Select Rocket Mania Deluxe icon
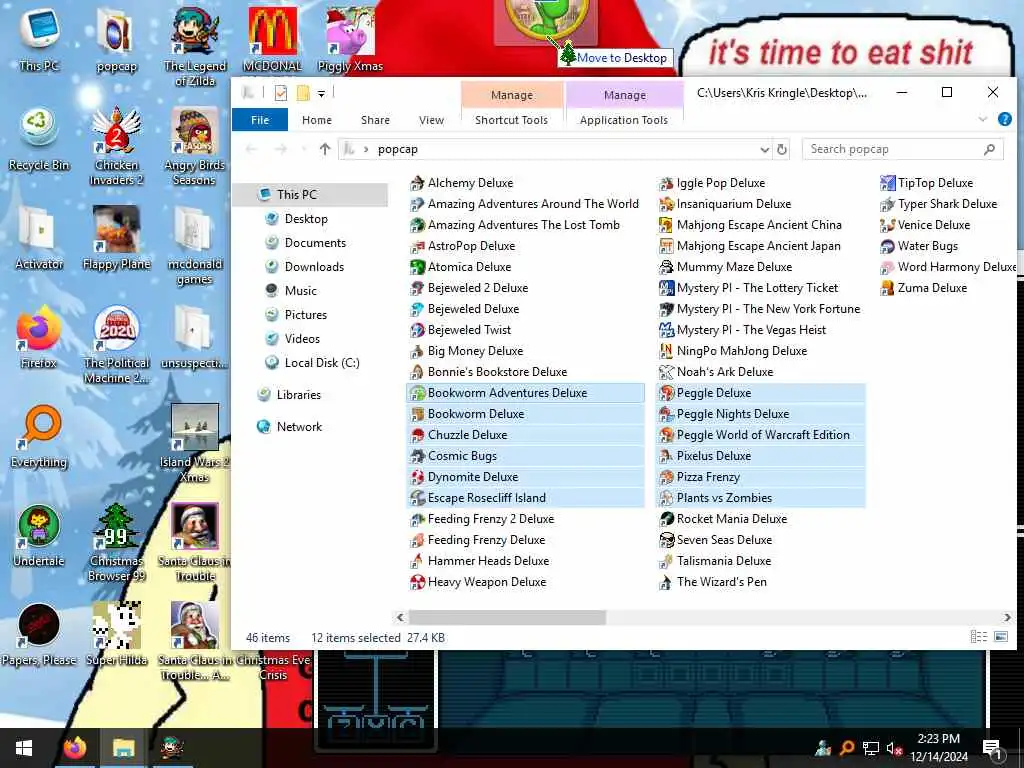This screenshot has height=768, width=1024. 666,519
